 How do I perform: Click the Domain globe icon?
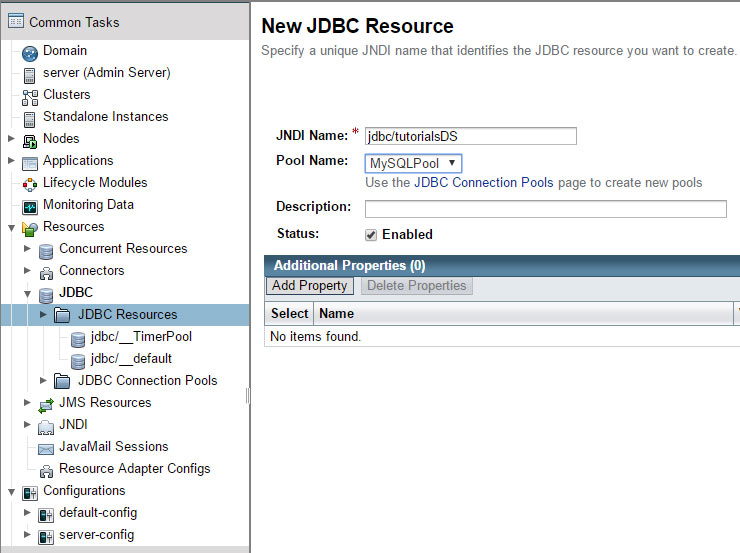[x=30, y=53]
